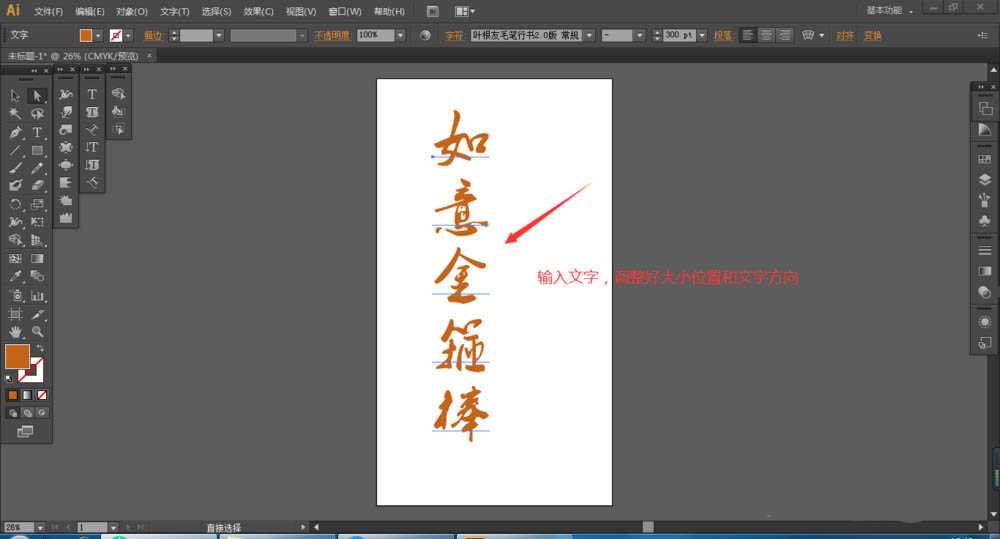Open the opacity 100% dropdown
1000x539 pixels.
click(x=400, y=35)
